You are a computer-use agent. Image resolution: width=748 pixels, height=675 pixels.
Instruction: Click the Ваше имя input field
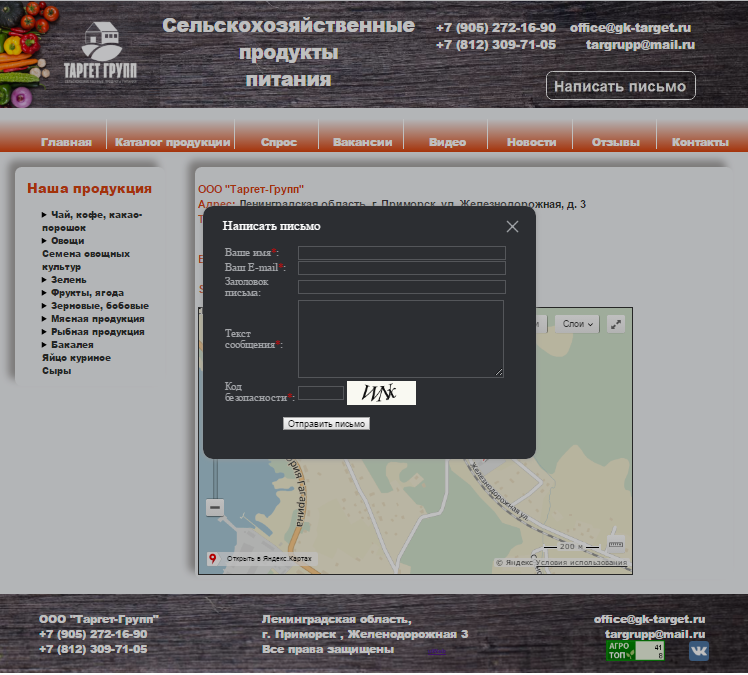(x=402, y=253)
